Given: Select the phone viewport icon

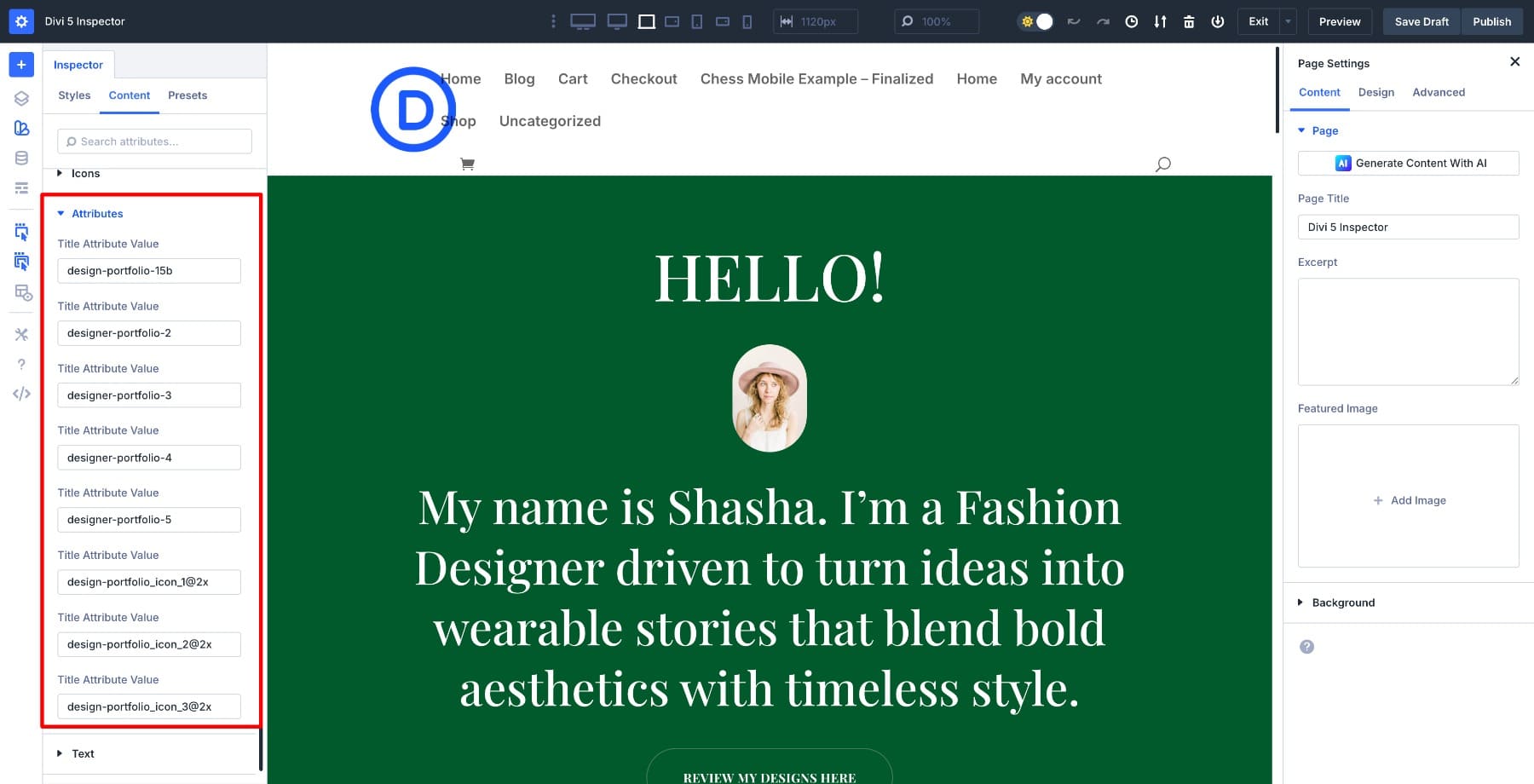Looking at the screenshot, I should [x=747, y=21].
